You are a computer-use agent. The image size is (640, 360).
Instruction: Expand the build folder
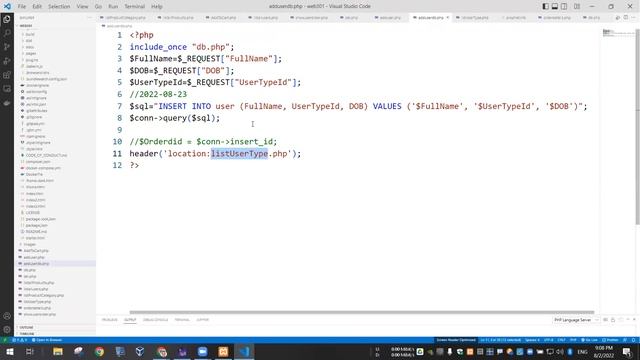30,34
